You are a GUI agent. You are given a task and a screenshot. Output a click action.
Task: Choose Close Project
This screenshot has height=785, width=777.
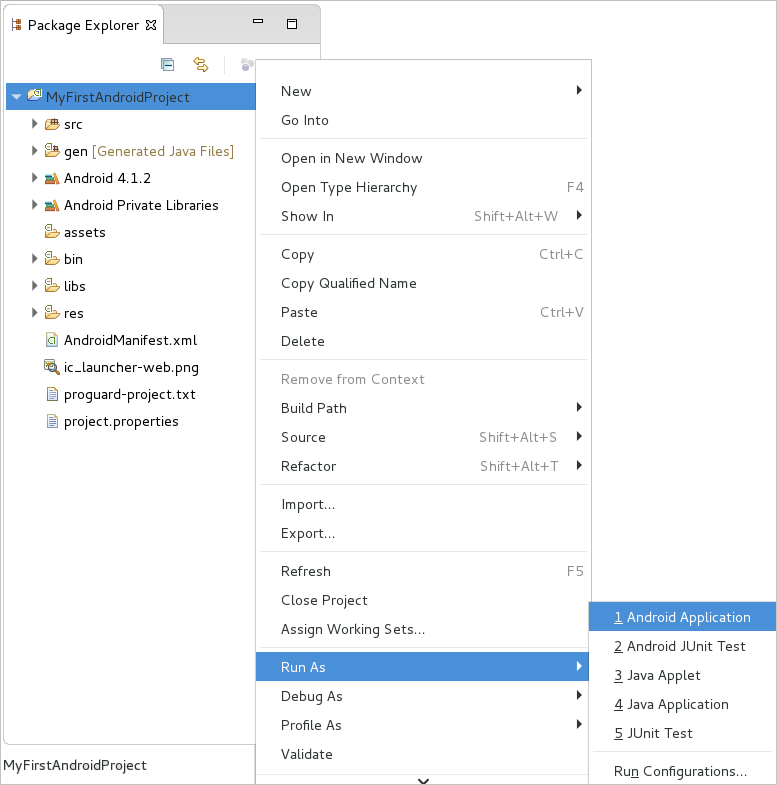click(x=423, y=600)
